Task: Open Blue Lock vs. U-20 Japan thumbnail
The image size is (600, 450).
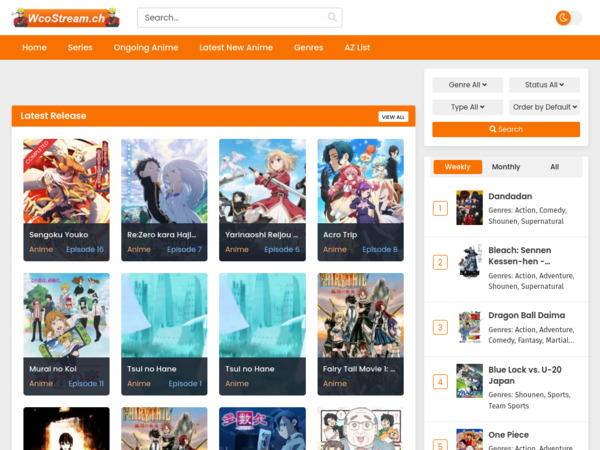Action: (469, 381)
